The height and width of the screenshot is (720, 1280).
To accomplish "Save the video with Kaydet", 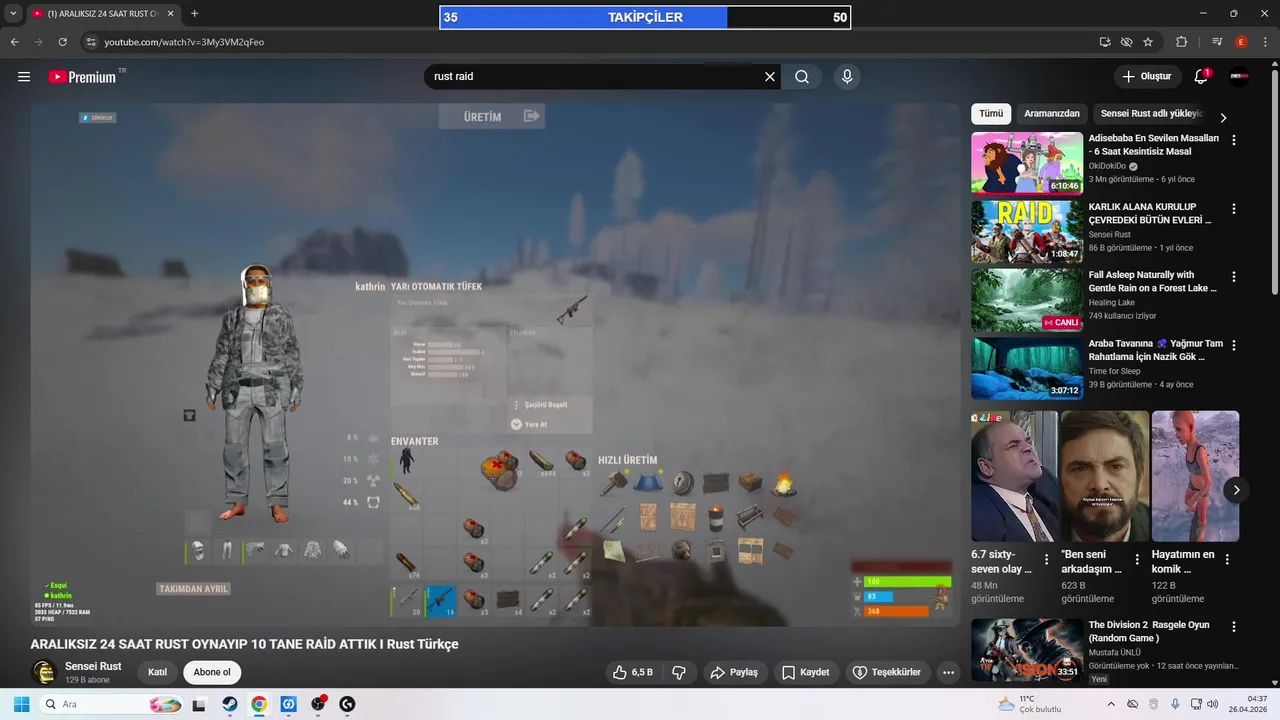I will point(806,672).
